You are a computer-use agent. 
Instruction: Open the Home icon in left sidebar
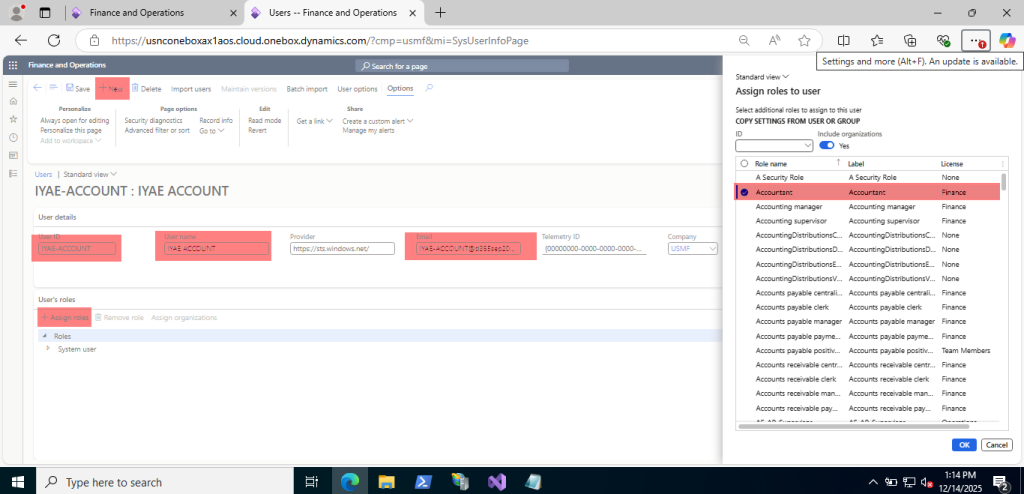13,102
